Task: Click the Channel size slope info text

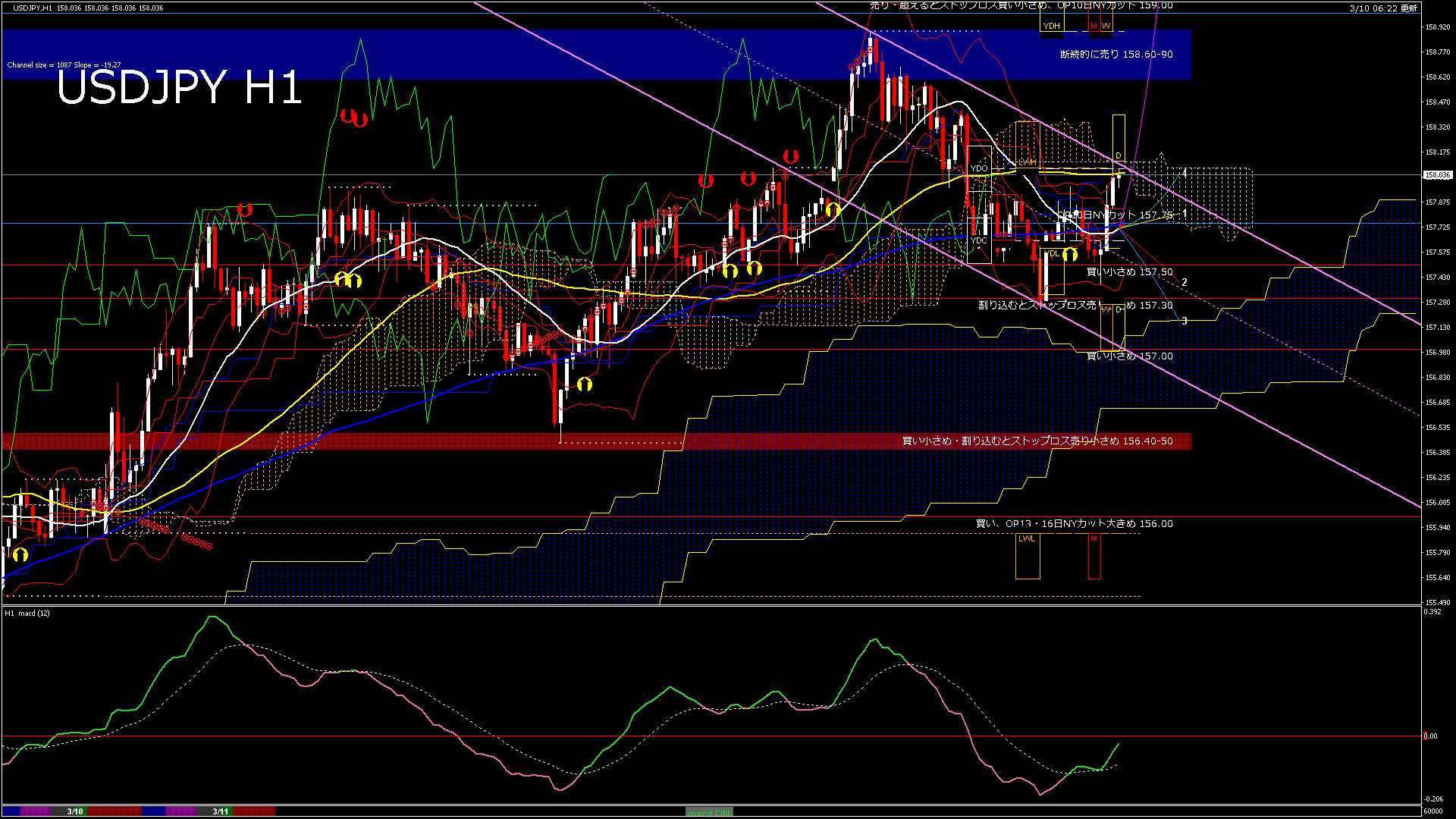Action: tap(64, 65)
